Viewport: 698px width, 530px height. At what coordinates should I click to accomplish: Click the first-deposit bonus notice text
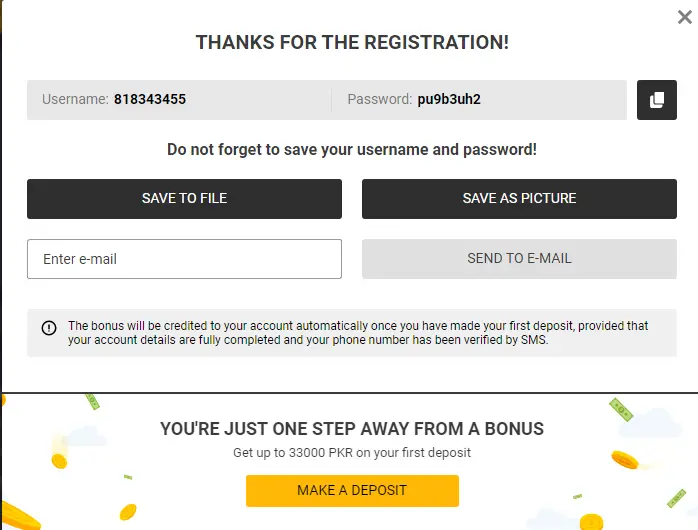pos(358,333)
